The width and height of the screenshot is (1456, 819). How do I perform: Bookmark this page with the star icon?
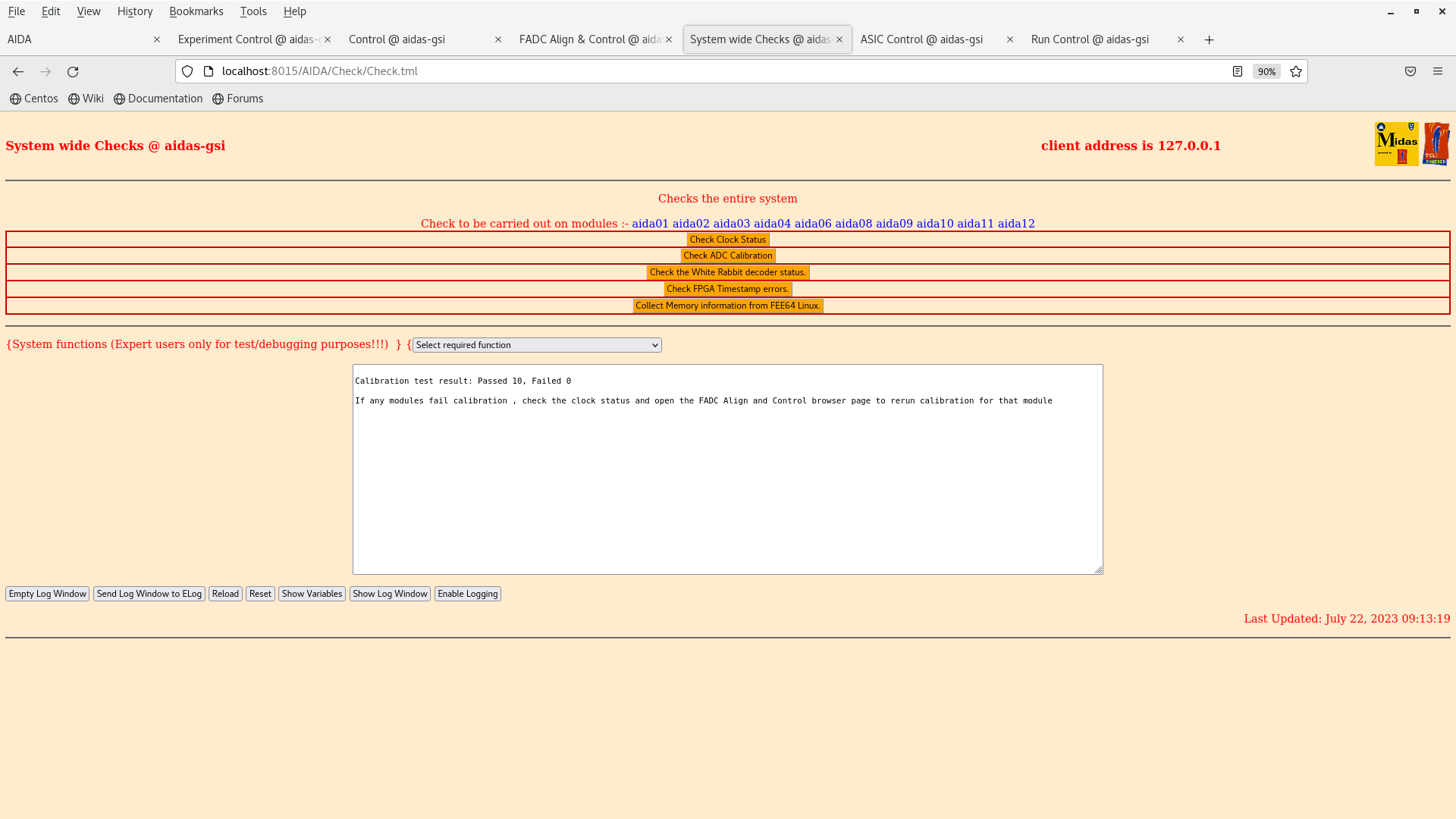(1296, 71)
